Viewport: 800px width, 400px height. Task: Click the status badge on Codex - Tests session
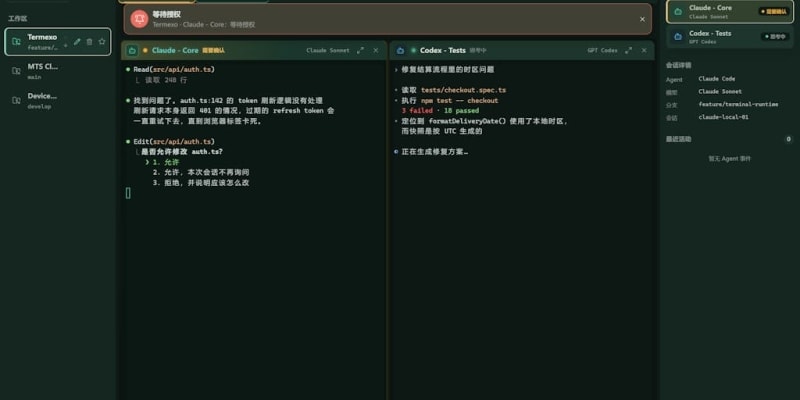click(x=775, y=37)
